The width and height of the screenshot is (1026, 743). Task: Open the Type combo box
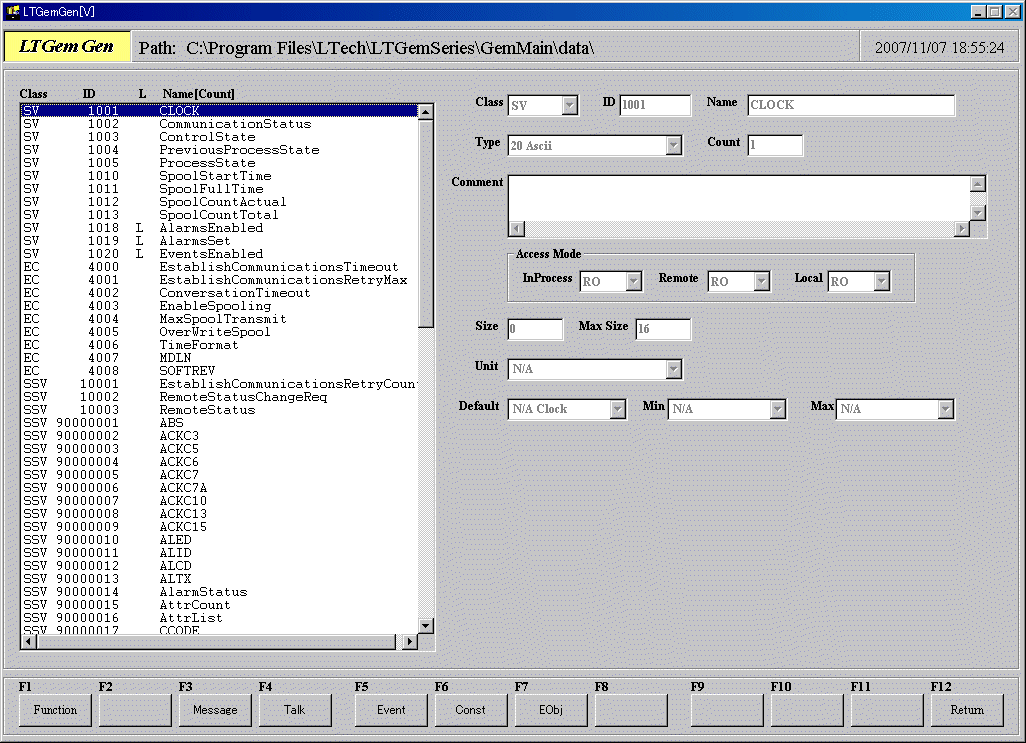point(673,146)
